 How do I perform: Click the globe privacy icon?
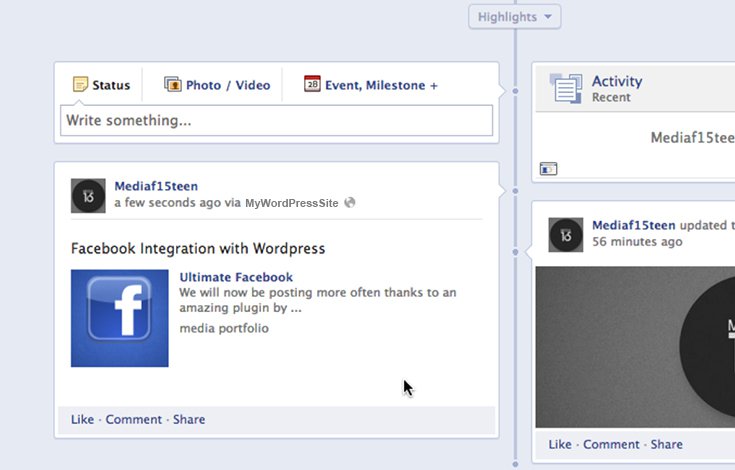350,202
